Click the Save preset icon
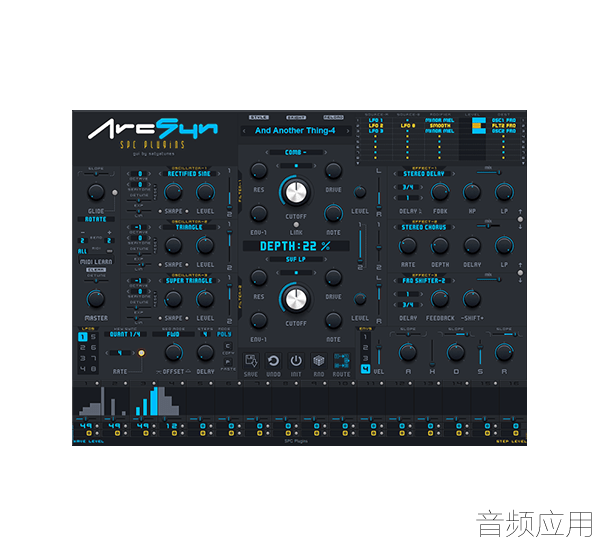The width and height of the screenshot is (600, 543). click(x=251, y=360)
